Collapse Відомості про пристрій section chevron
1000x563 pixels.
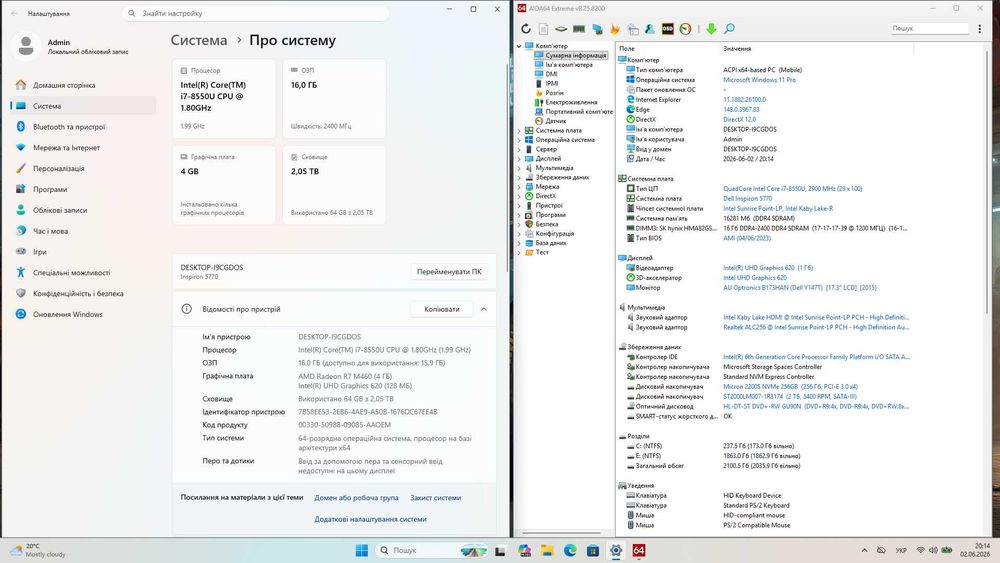pos(484,309)
